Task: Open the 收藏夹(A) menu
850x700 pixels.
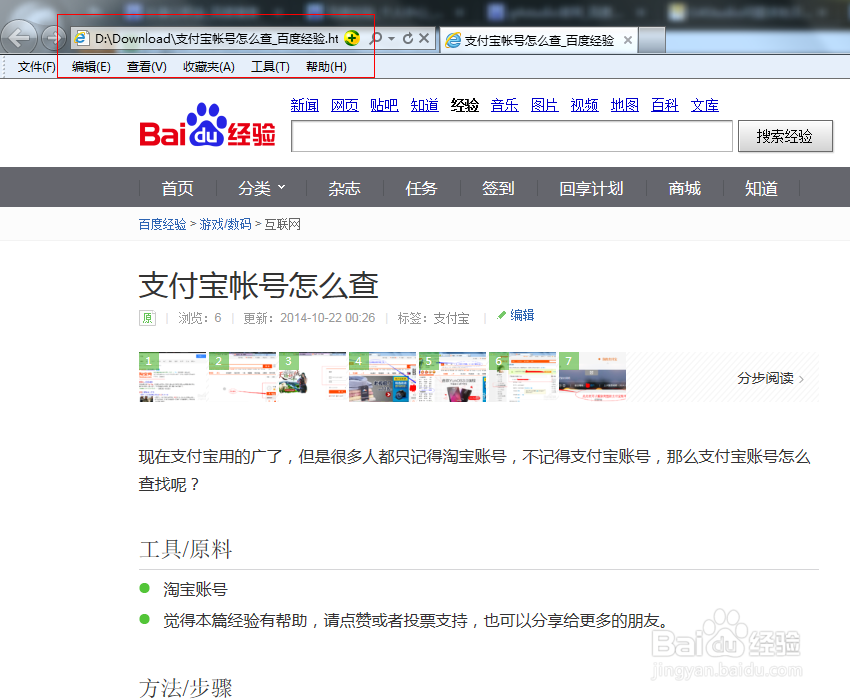Action: pyautogui.click(x=209, y=67)
